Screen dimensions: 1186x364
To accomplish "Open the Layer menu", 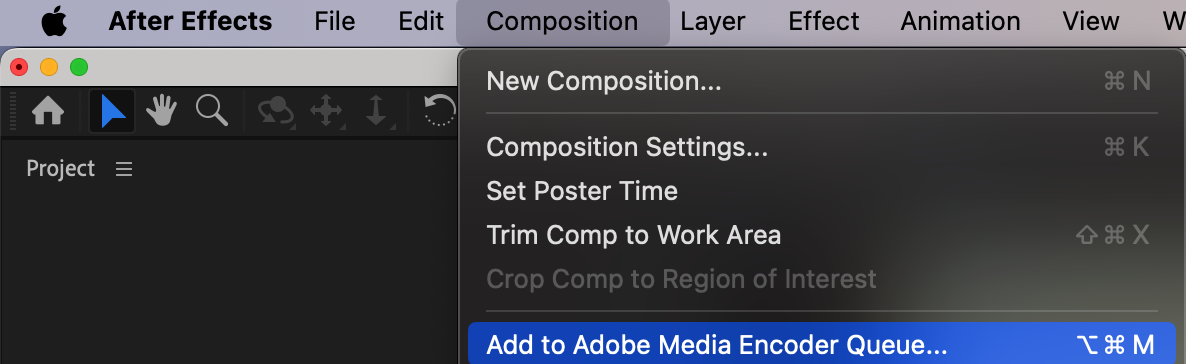I will point(714,21).
